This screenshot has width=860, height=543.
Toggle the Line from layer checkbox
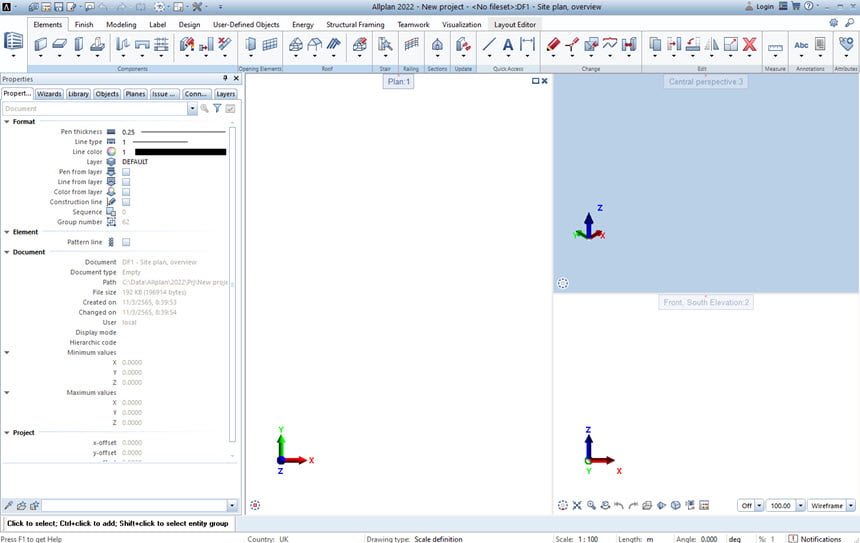click(x=126, y=182)
